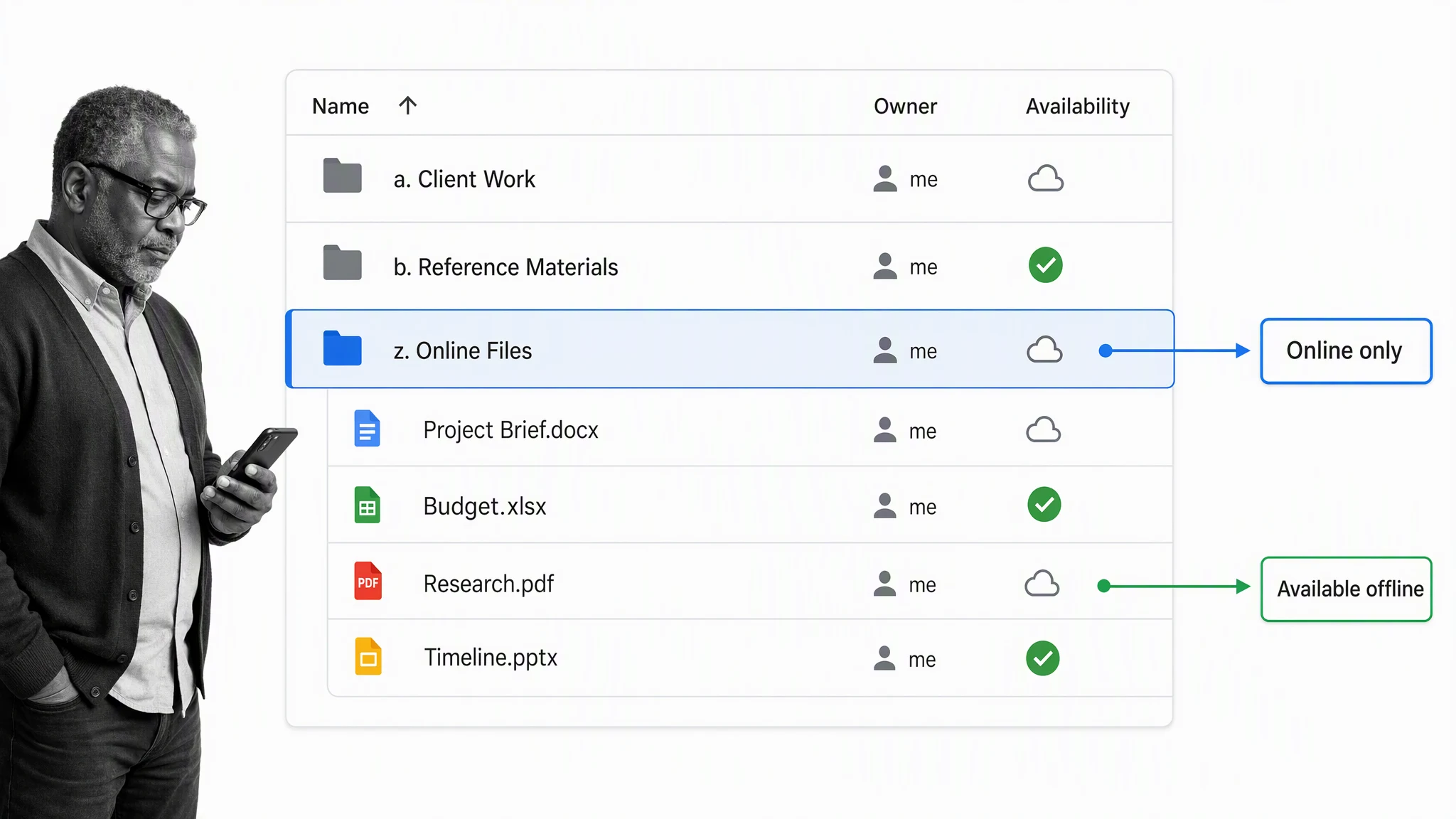The height and width of the screenshot is (819, 1456).
Task: Click green checkmark for Reference Materials
Action: click(x=1046, y=265)
